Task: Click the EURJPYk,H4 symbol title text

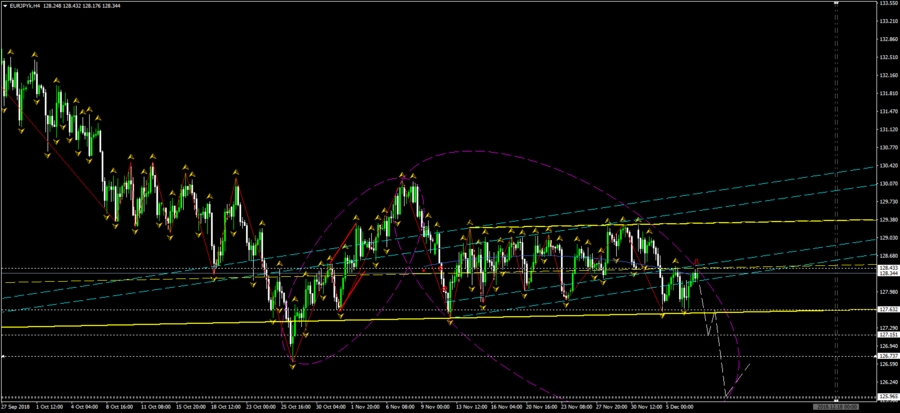Action: [26, 6]
